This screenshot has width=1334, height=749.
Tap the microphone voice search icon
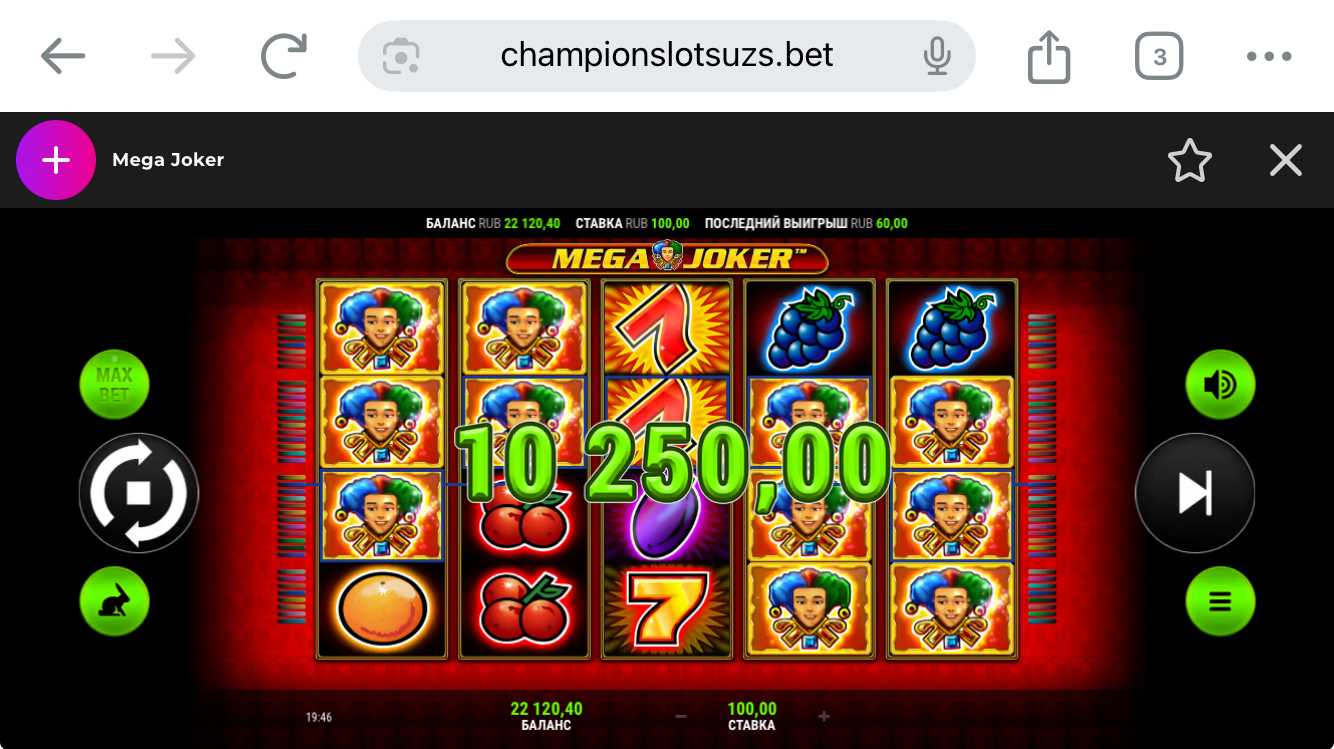tap(937, 56)
